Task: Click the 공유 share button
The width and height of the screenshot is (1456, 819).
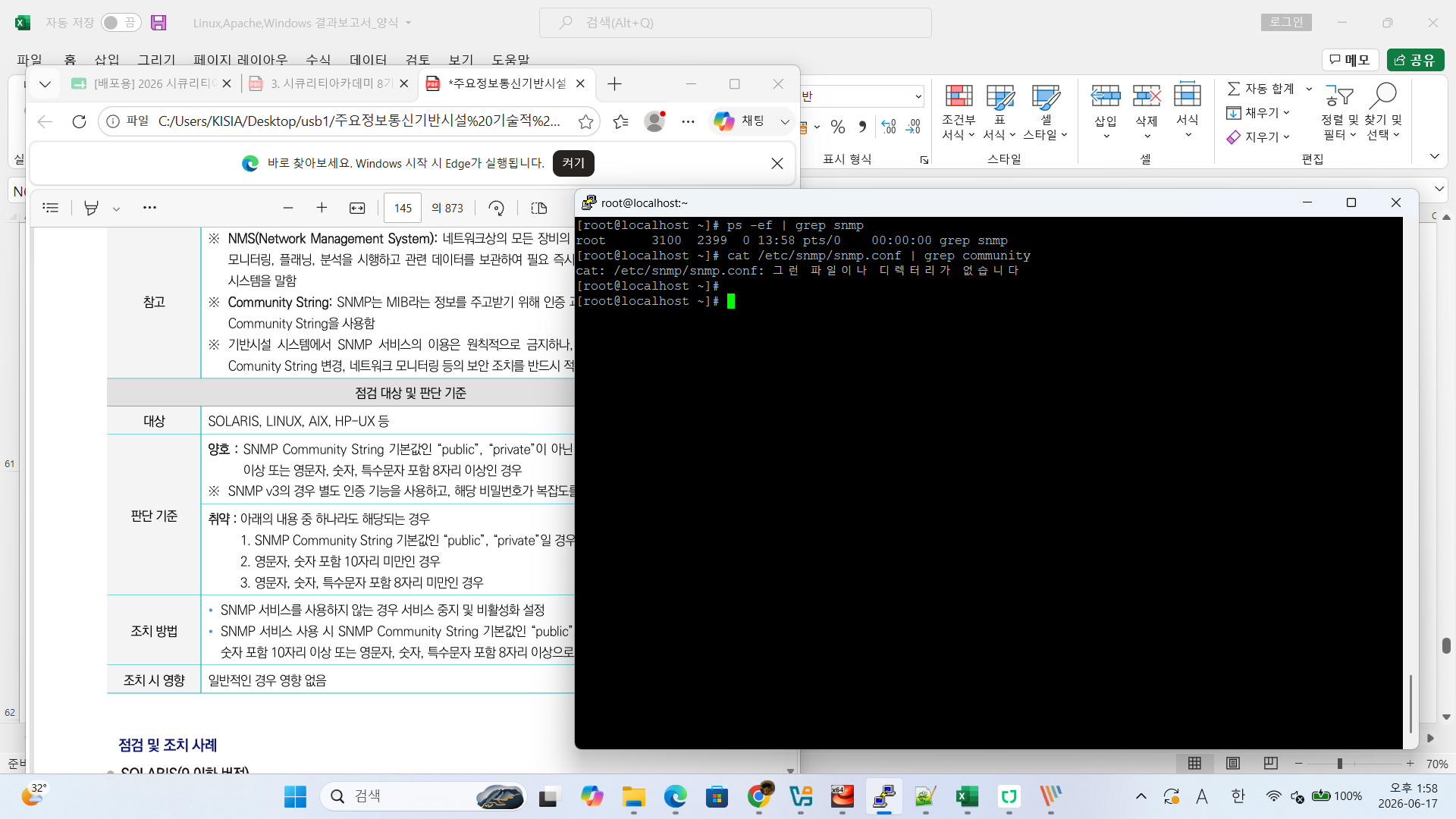Action: [x=1415, y=59]
